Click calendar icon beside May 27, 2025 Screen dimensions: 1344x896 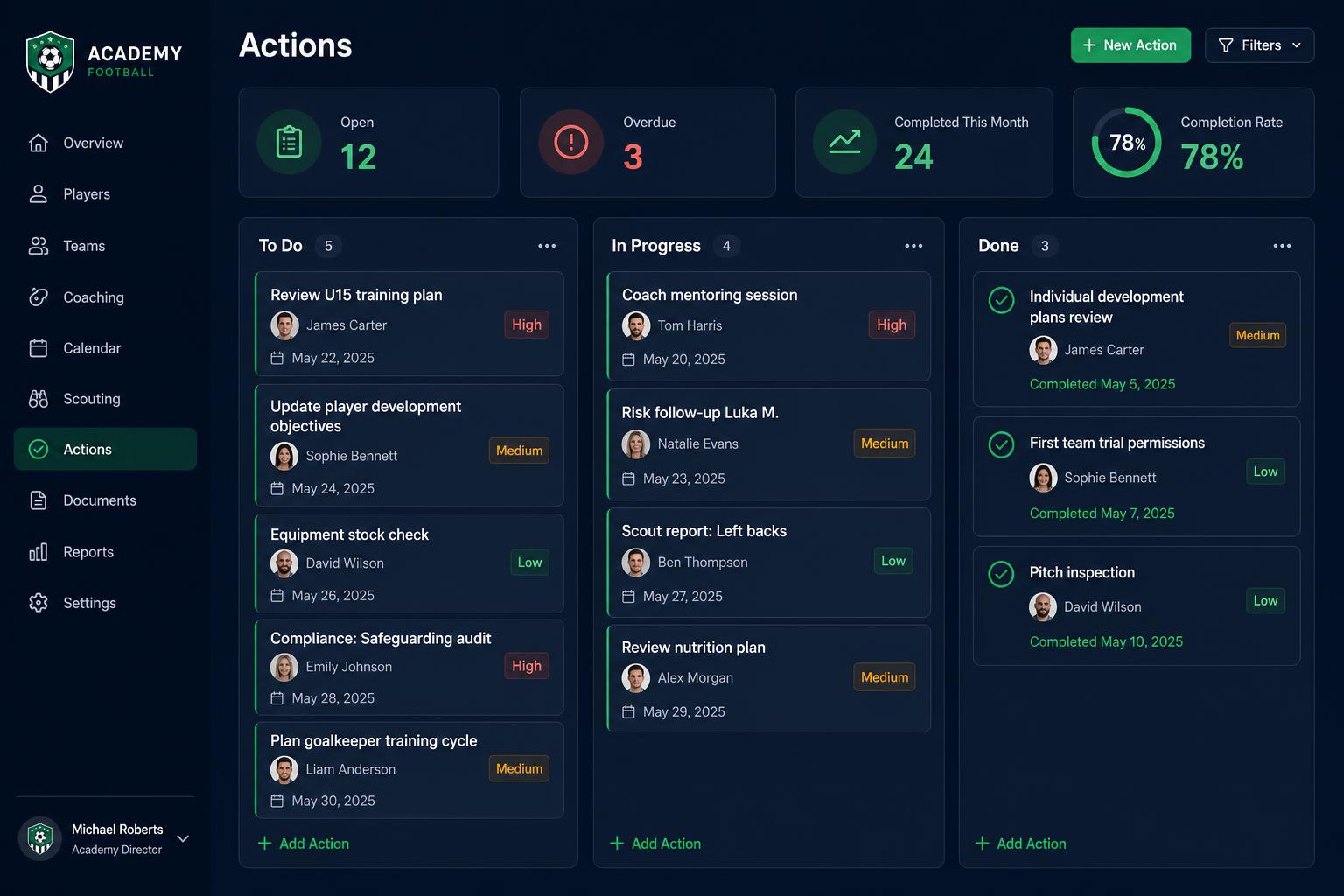pos(628,597)
